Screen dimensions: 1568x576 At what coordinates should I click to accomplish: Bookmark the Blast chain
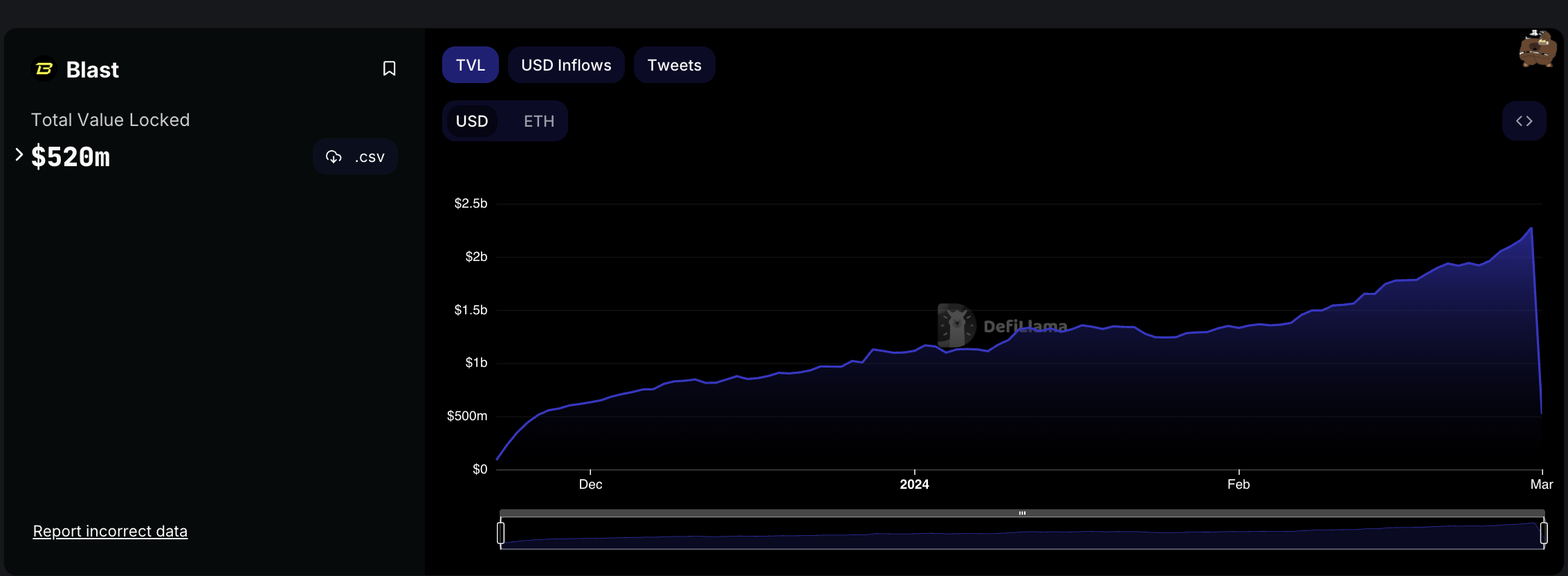point(390,69)
